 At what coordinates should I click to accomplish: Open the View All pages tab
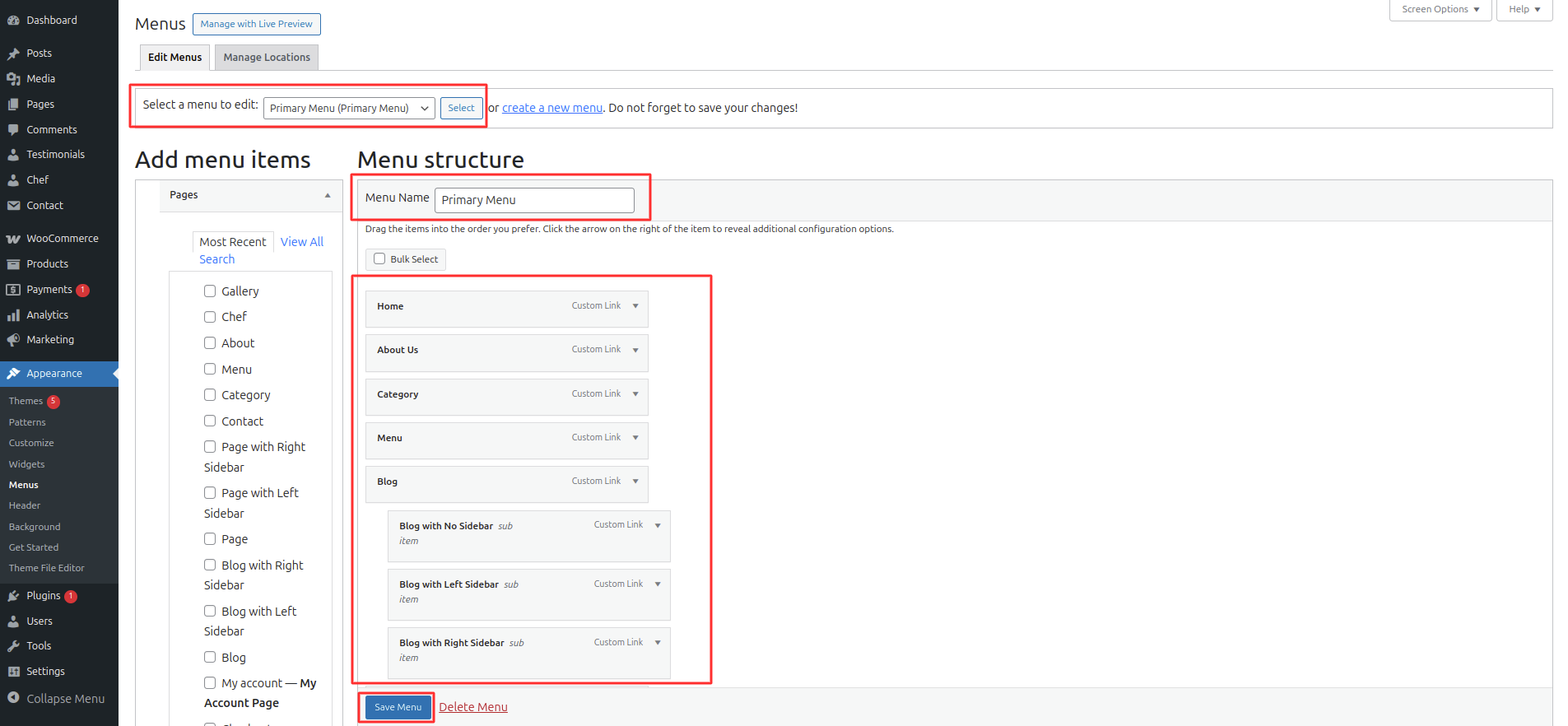301,242
